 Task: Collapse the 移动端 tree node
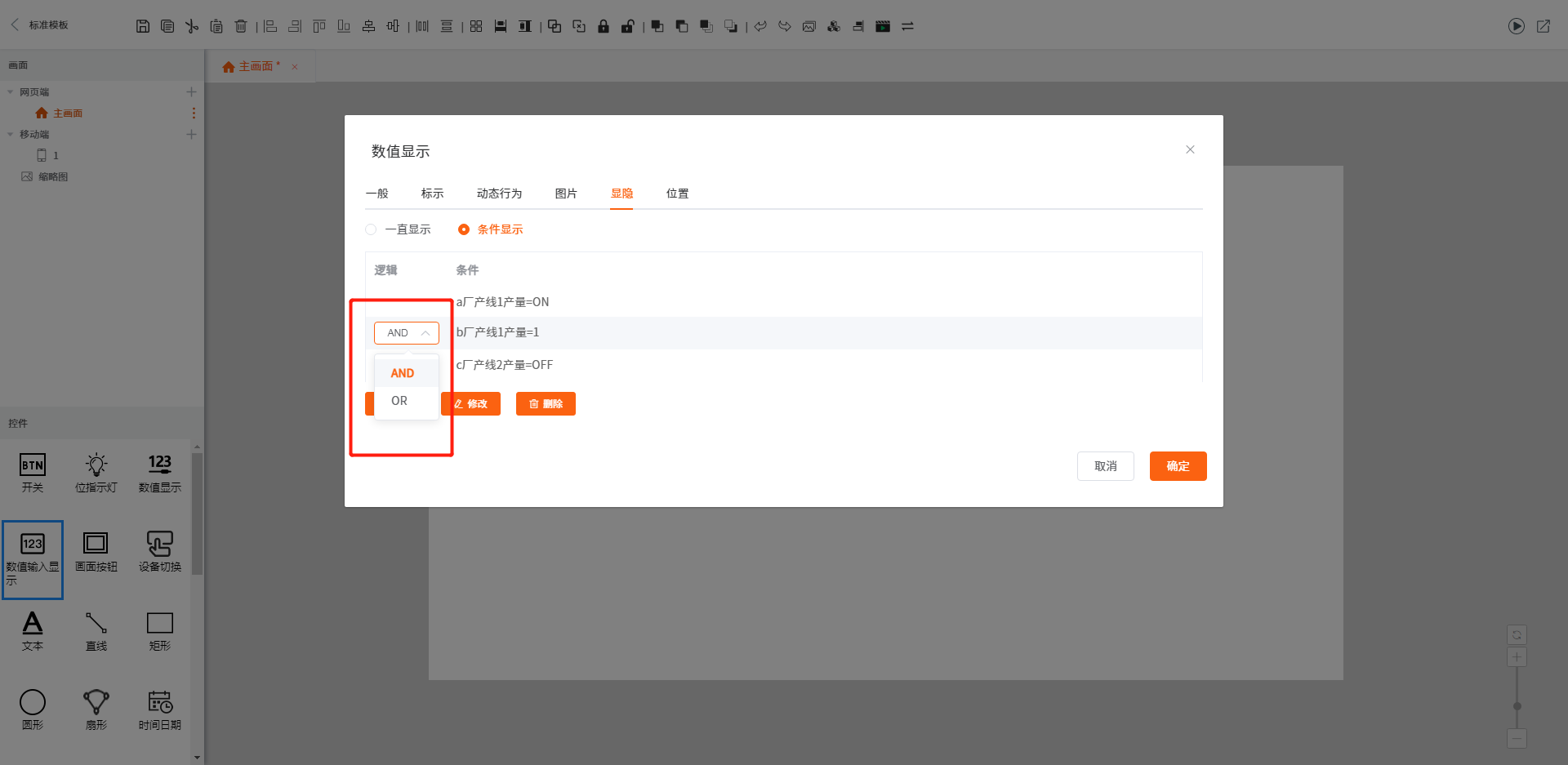click(11, 135)
